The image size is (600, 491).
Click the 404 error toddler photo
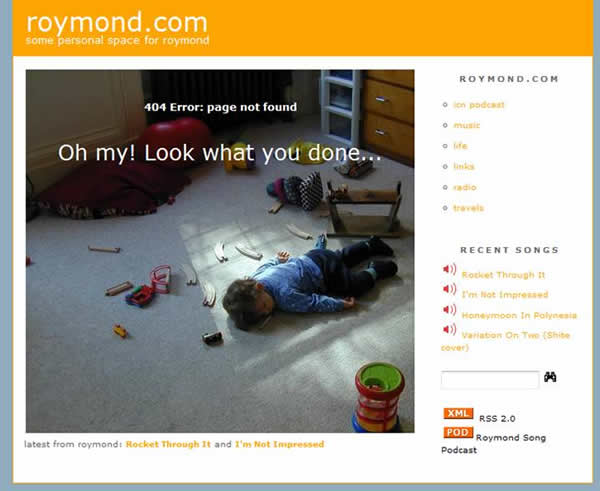point(220,251)
